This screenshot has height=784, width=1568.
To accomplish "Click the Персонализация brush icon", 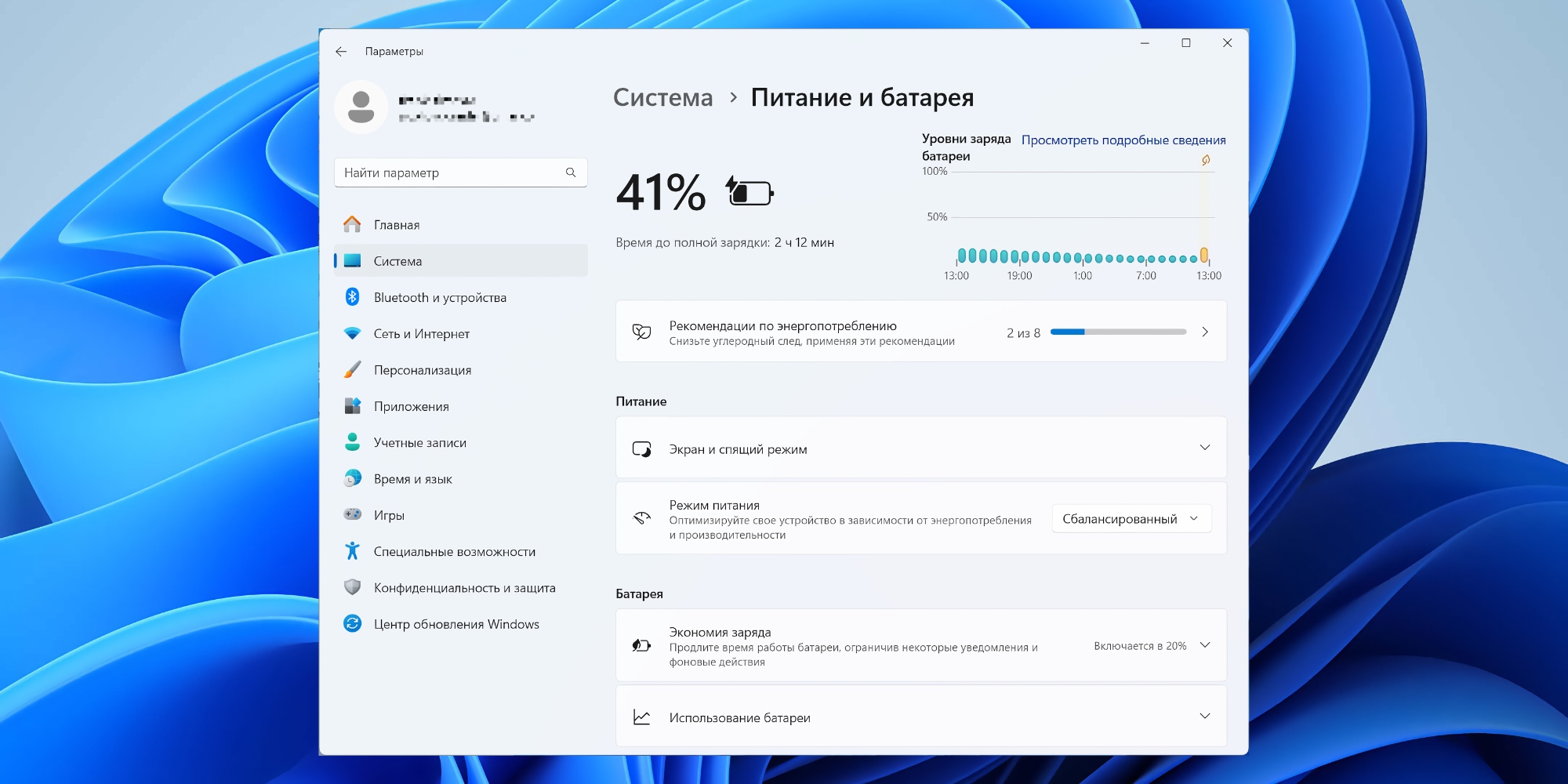I will tap(352, 369).
